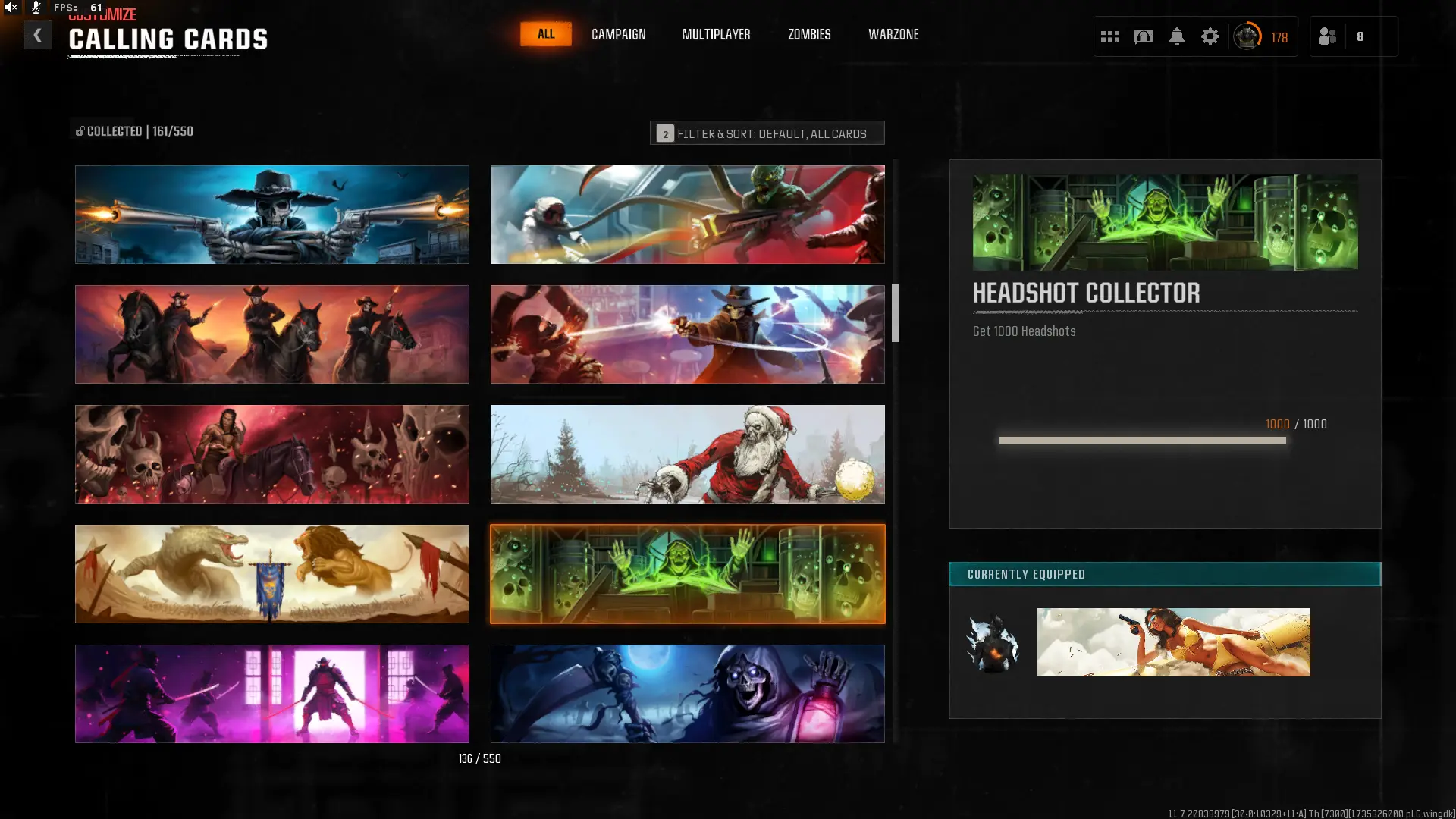Click the calling cards list scrollbar

click(896, 313)
